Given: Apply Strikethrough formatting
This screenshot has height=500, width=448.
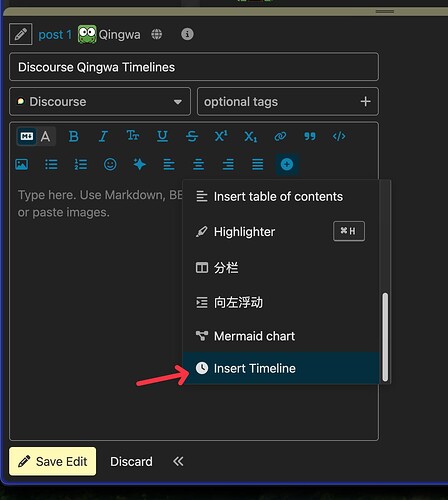Looking at the screenshot, I should point(192,136).
